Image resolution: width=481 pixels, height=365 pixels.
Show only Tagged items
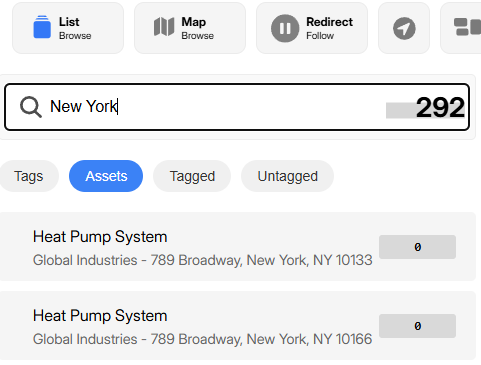point(192,176)
